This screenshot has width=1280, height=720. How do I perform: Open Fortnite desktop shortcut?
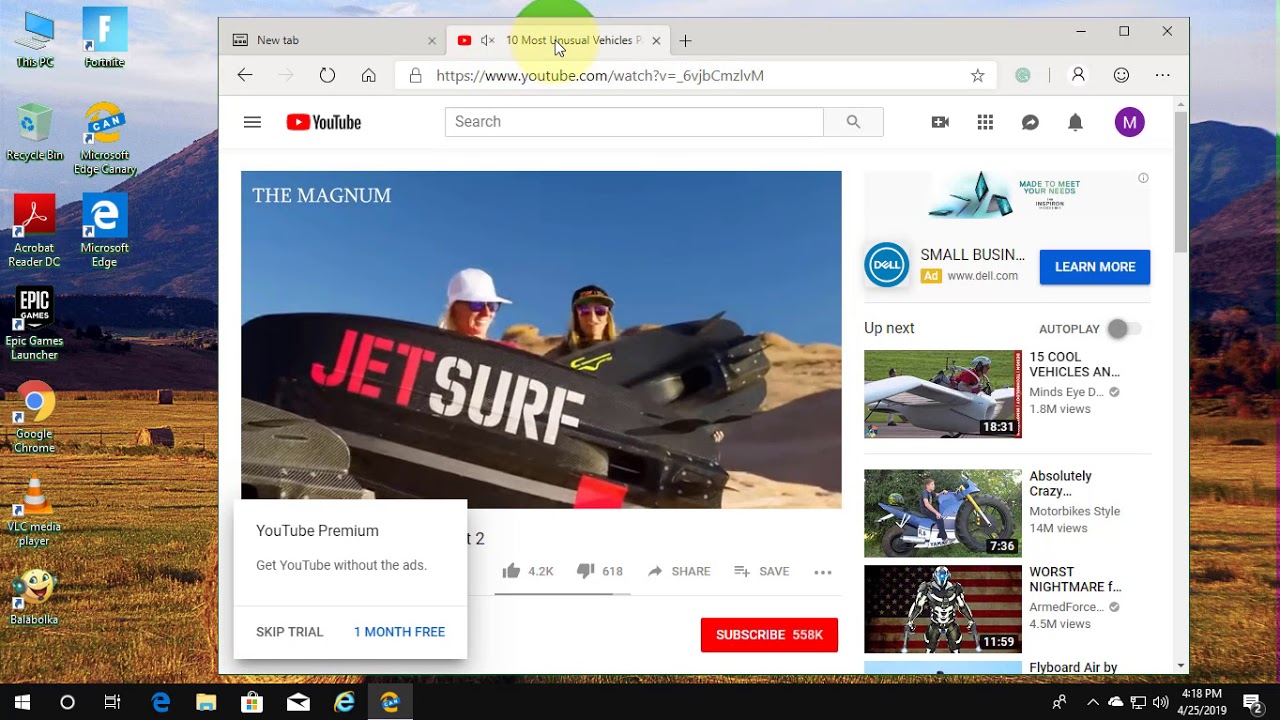[x=104, y=38]
